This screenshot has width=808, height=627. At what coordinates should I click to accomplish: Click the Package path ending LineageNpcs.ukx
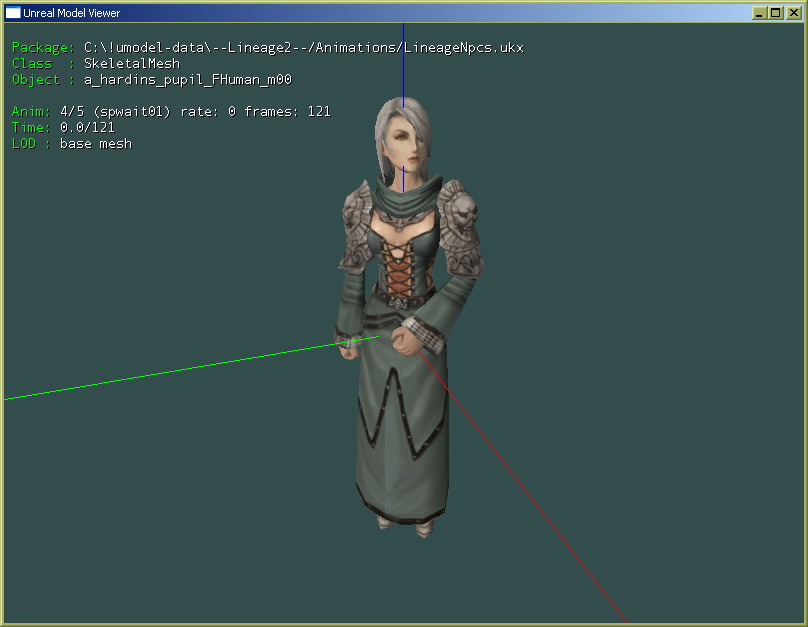coord(304,48)
